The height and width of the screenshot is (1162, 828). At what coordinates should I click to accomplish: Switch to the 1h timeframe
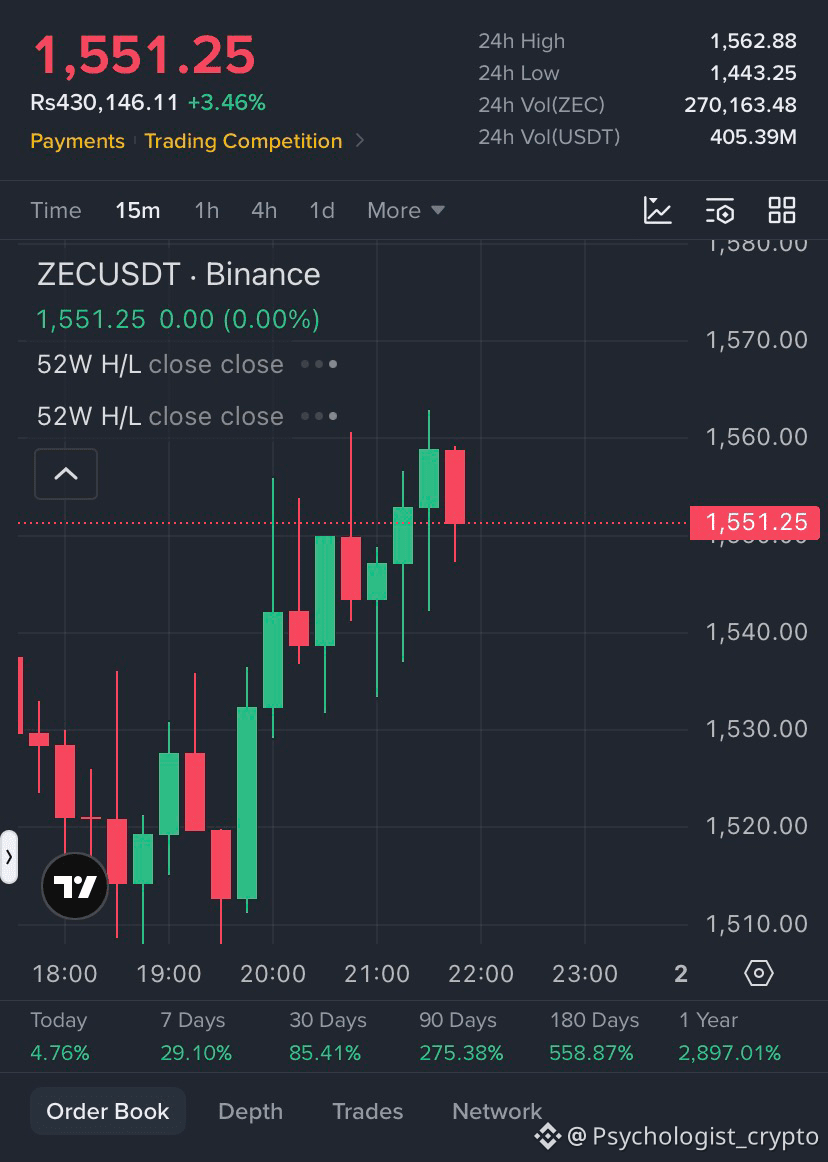click(207, 210)
